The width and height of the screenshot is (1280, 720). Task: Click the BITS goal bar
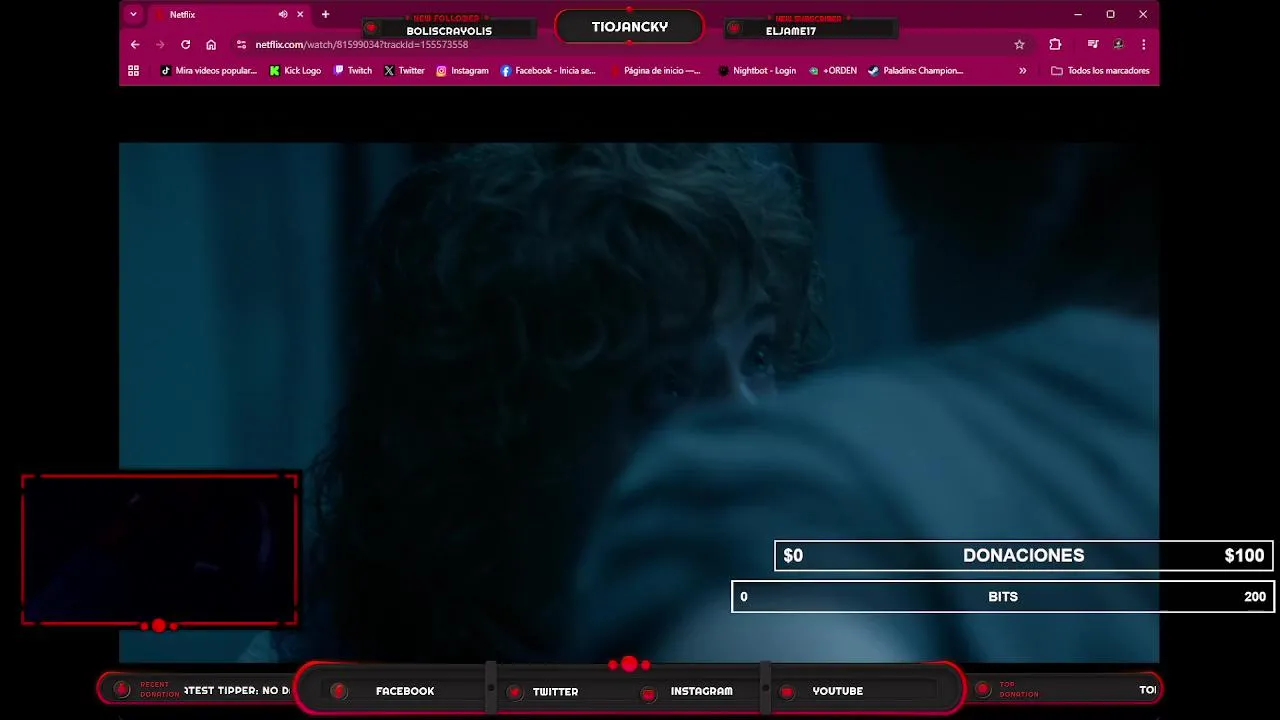tap(1003, 597)
